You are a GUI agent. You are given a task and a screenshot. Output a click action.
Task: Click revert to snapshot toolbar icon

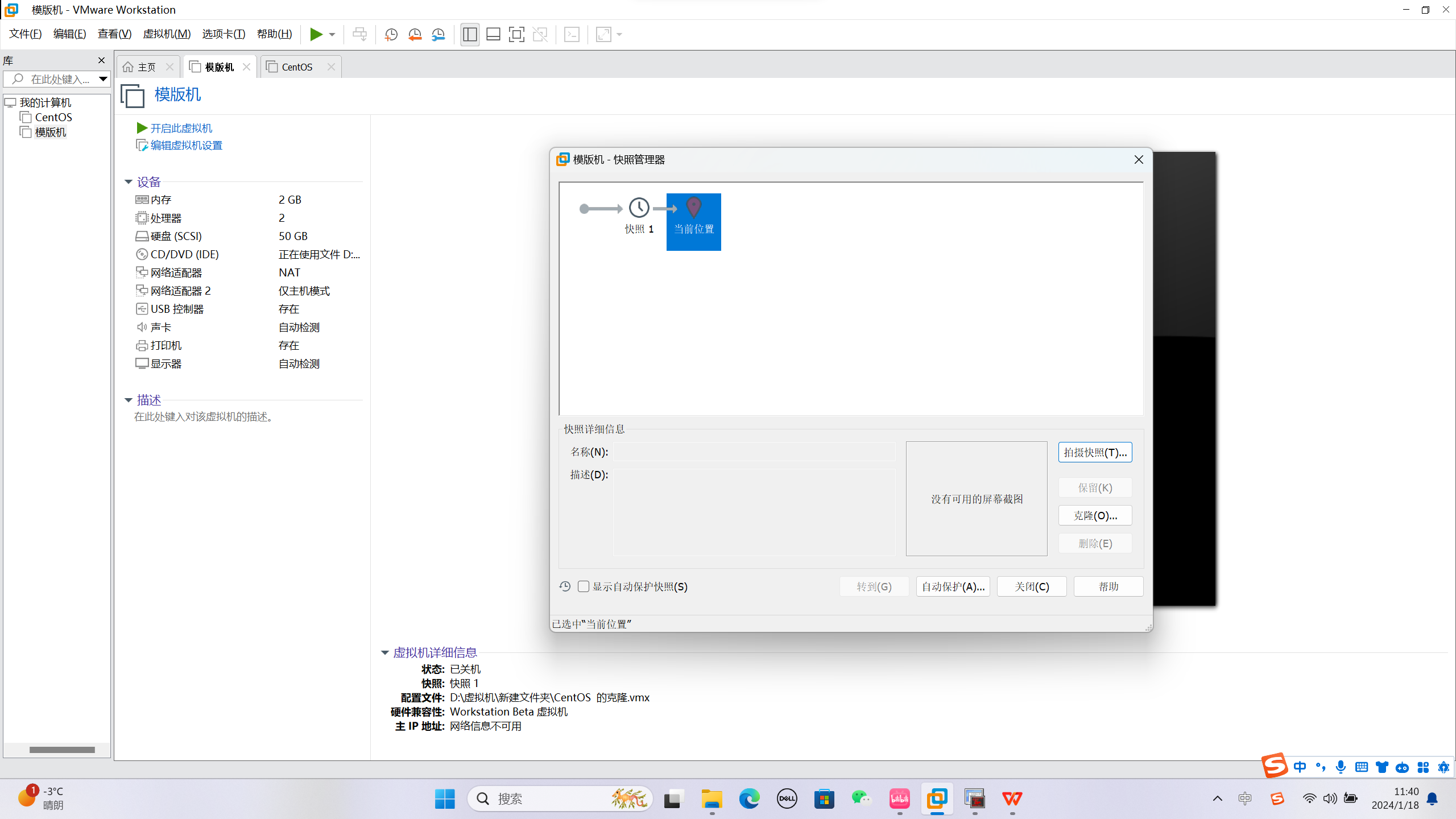point(415,35)
